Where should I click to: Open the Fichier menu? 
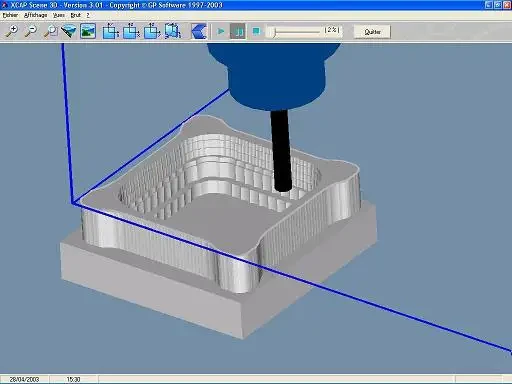point(10,15)
